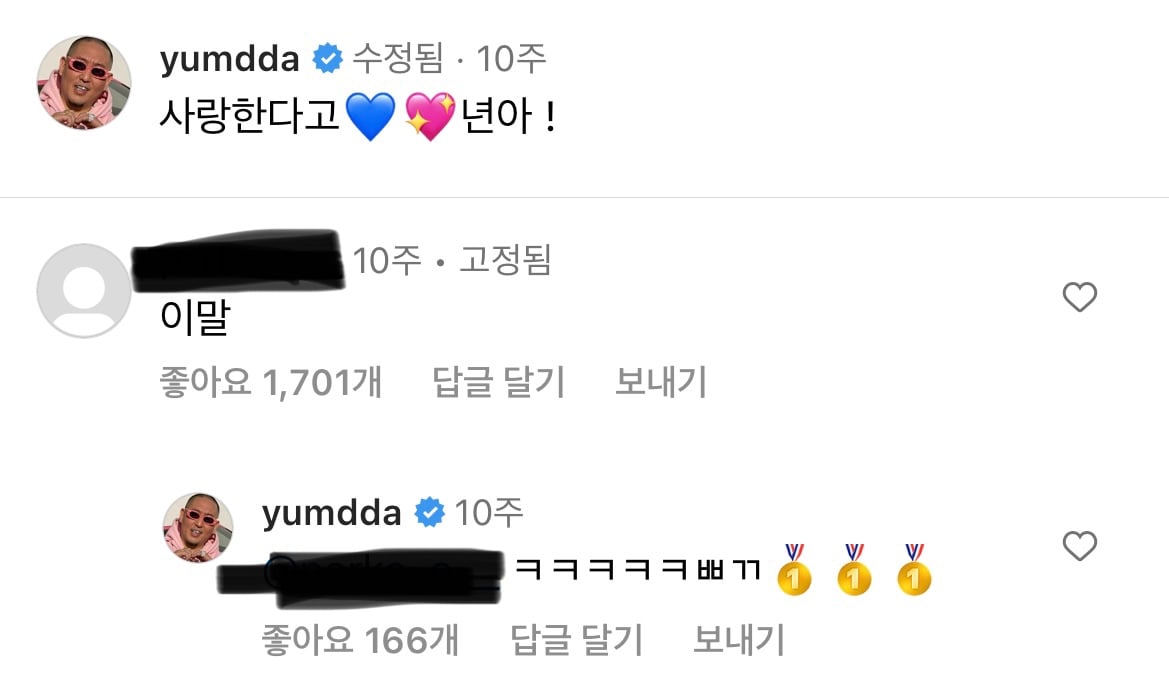Click the verified badge in yumdda's reply
The image size is (1169, 697).
point(429,512)
